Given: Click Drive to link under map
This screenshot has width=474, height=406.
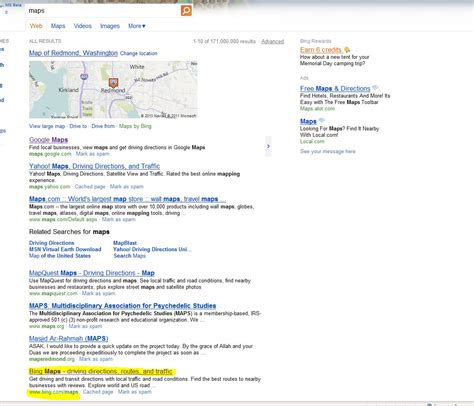Looking at the screenshot, I should (78, 126).
